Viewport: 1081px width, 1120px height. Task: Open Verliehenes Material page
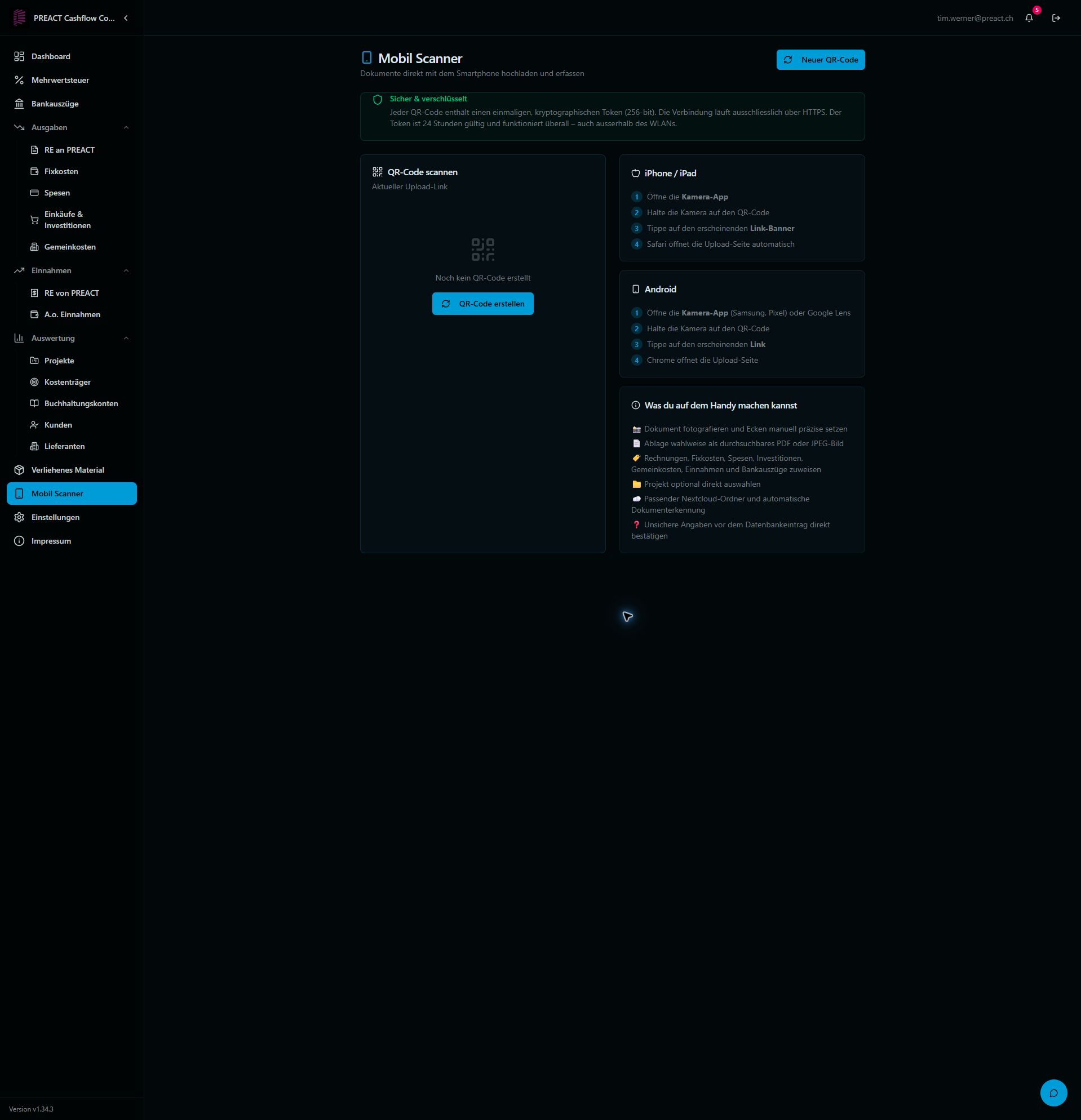[72, 470]
